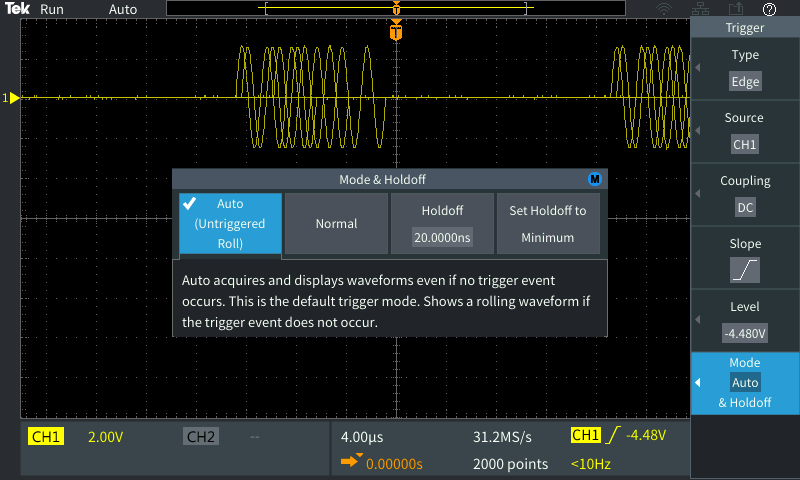800x480 pixels.
Task: Toggle the CH2 channel badge
Action: (x=201, y=437)
